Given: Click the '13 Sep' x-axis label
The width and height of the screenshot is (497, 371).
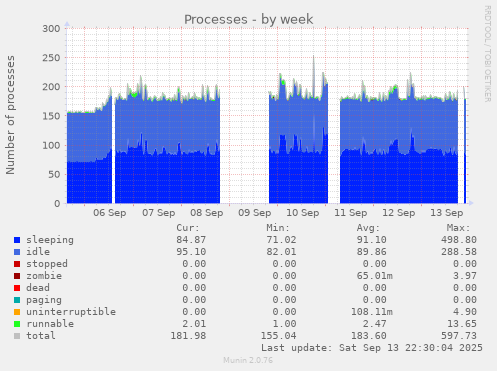Looking at the screenshot, I should (x=447, y=213).
